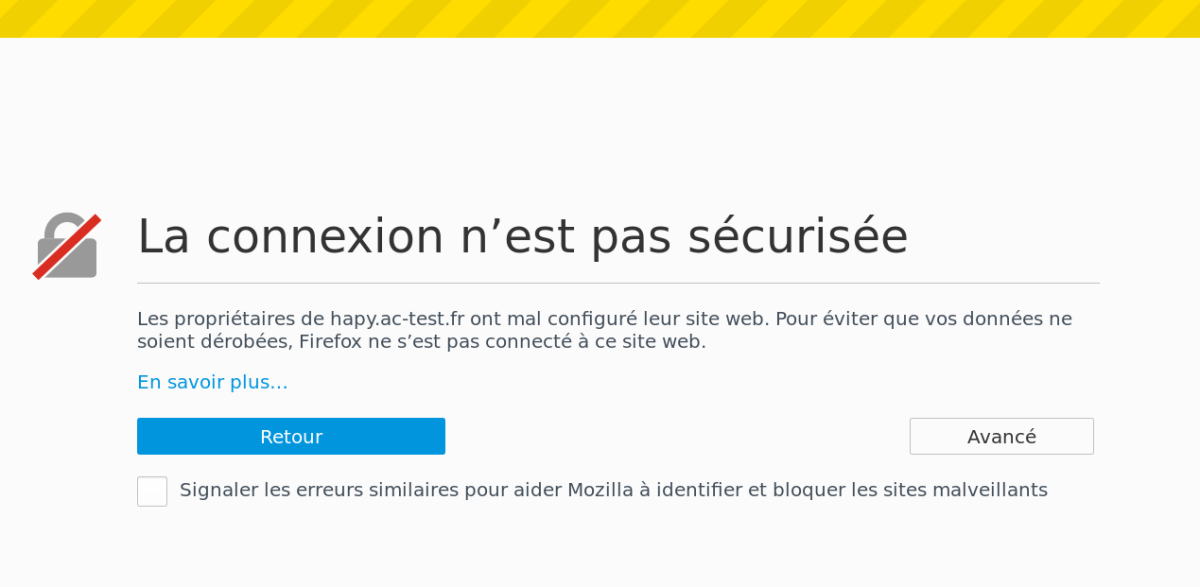Click the crossed-out padlock icon
Viewport: 1200px width, 587px height.
click(67, 245)
